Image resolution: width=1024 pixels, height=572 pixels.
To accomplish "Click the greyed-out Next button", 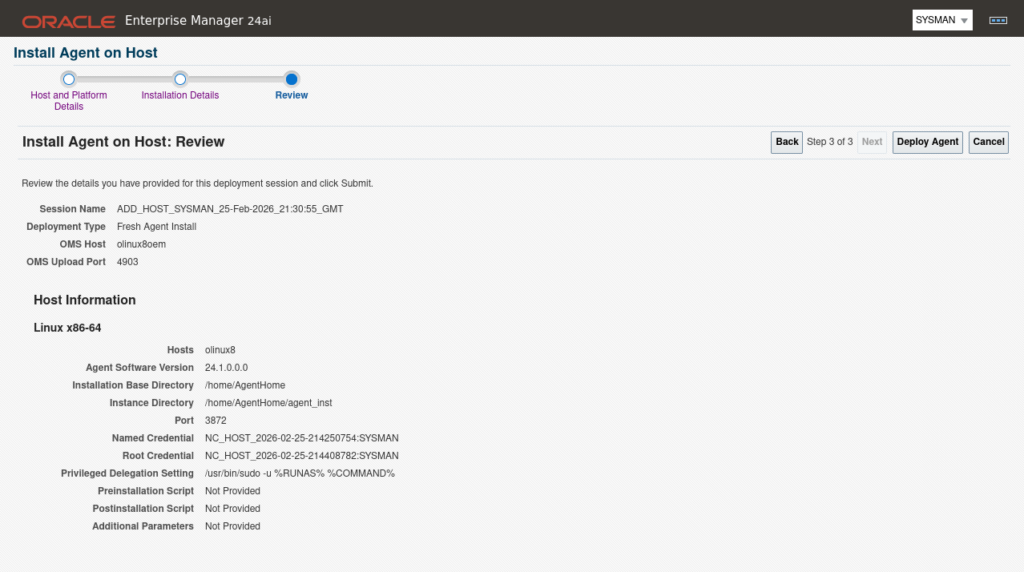I will point(872,142).
